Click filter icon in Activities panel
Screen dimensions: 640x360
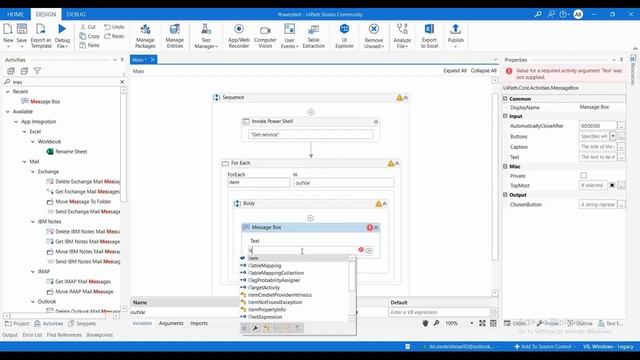pos(37,71)
